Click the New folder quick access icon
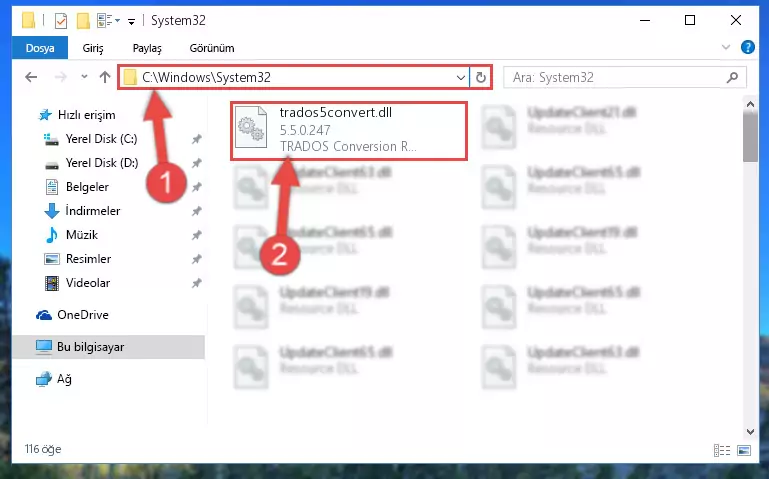Image resolution: width=769 pixels, height=479 pixels. [83, 21]
